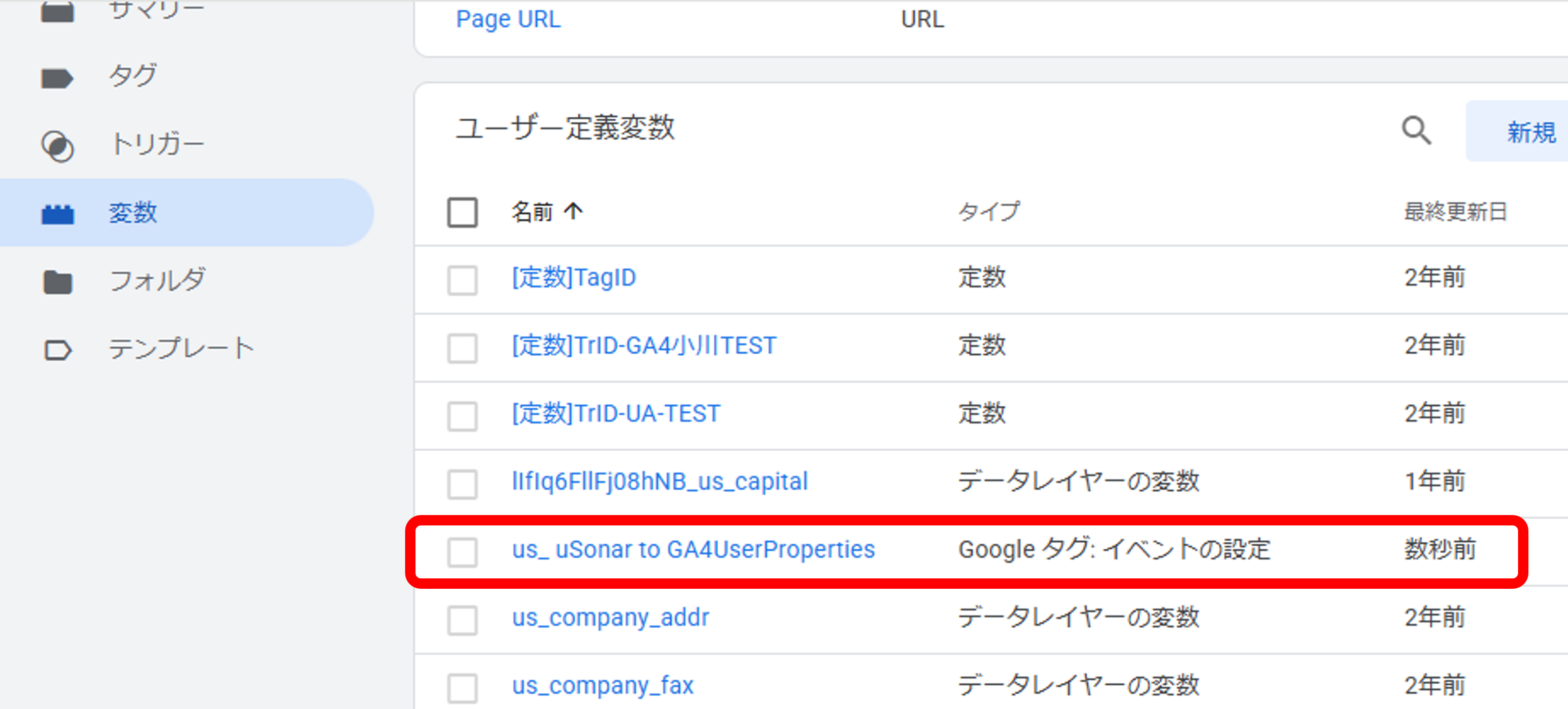Click the テンプレート (Templates) label icon

coord(57,350)
